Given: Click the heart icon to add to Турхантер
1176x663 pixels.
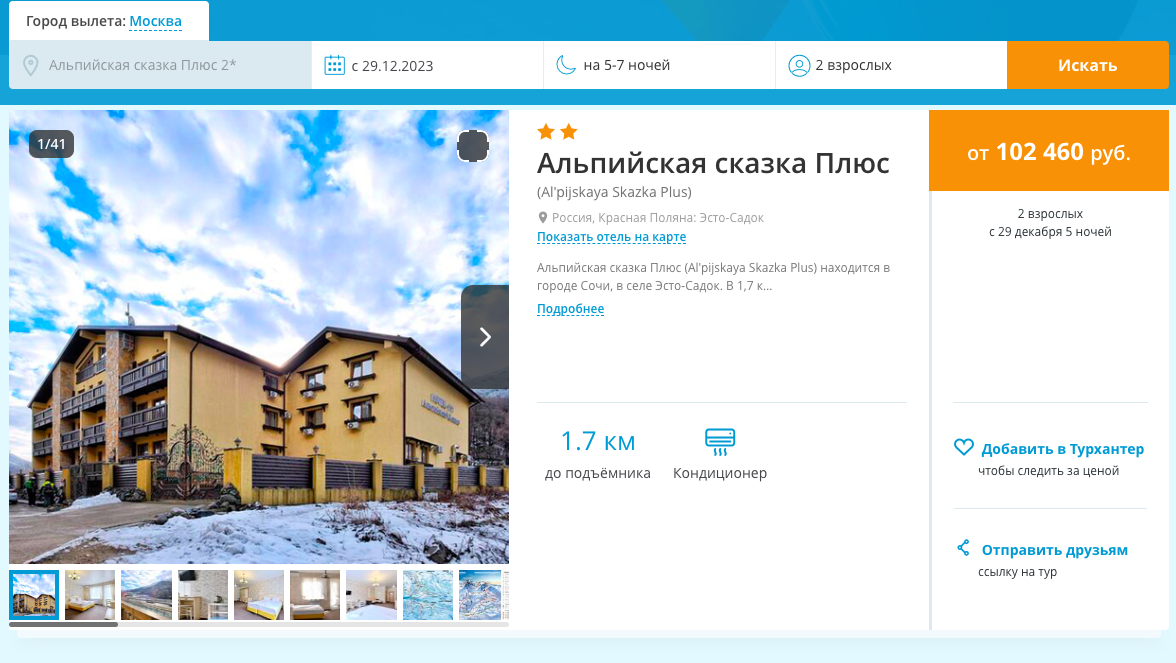Looking at the screenshot, I should coord(964,448).
